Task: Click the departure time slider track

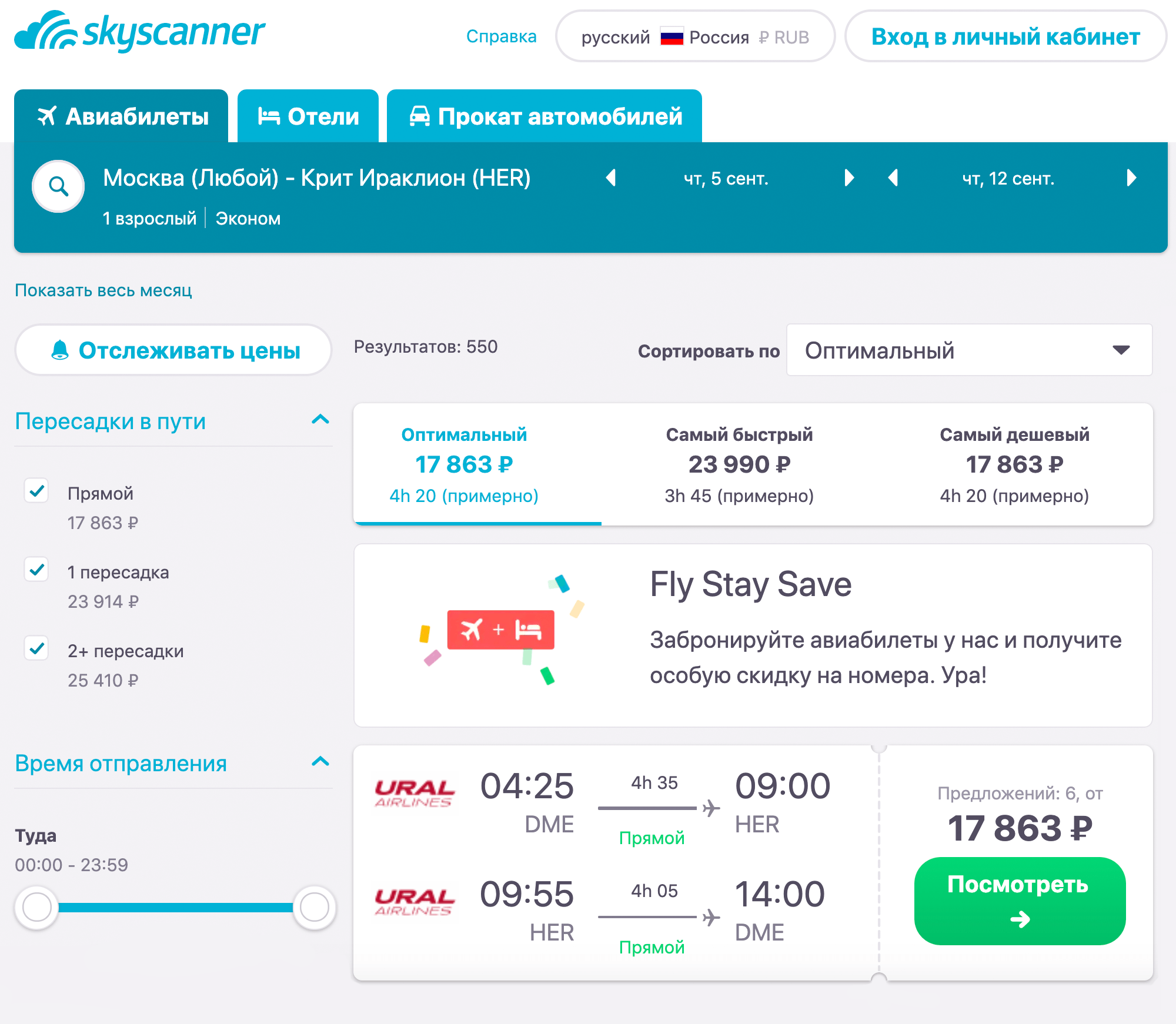Action: point(175,908)
